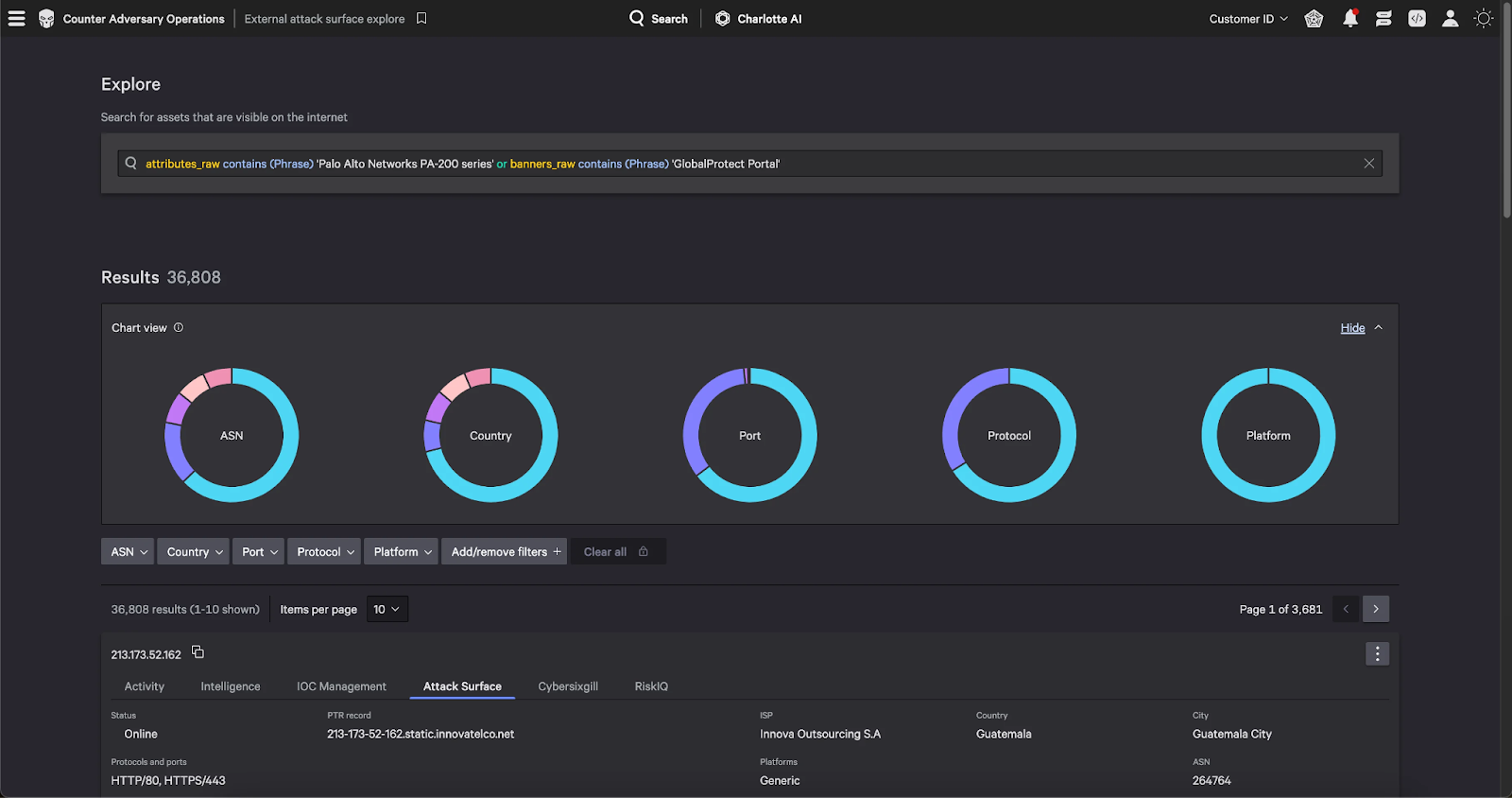Click the Port donut chart
This screenshot has height=798, width=1512.
[749, 435]
